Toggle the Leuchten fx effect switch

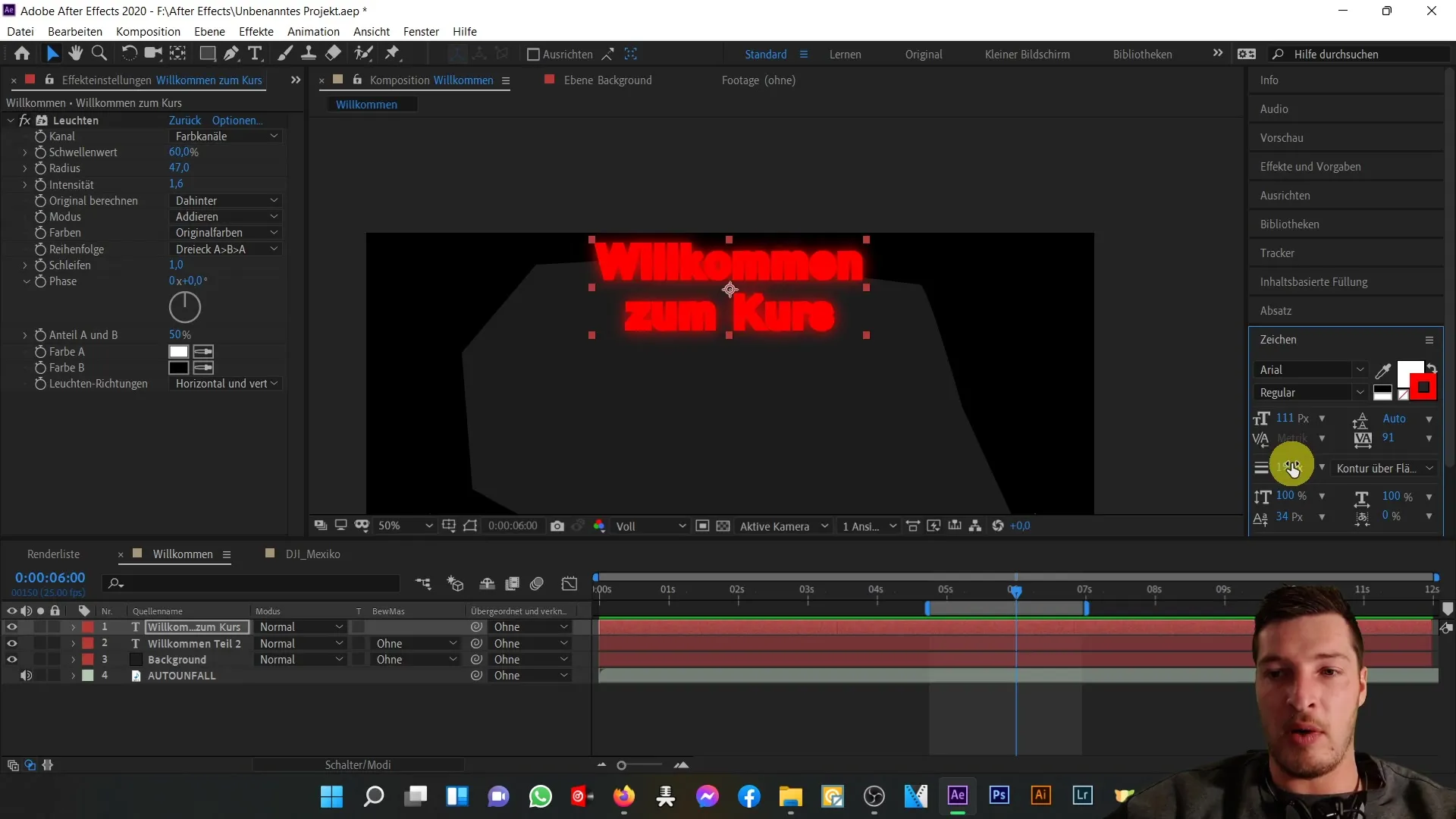point(25,121)
